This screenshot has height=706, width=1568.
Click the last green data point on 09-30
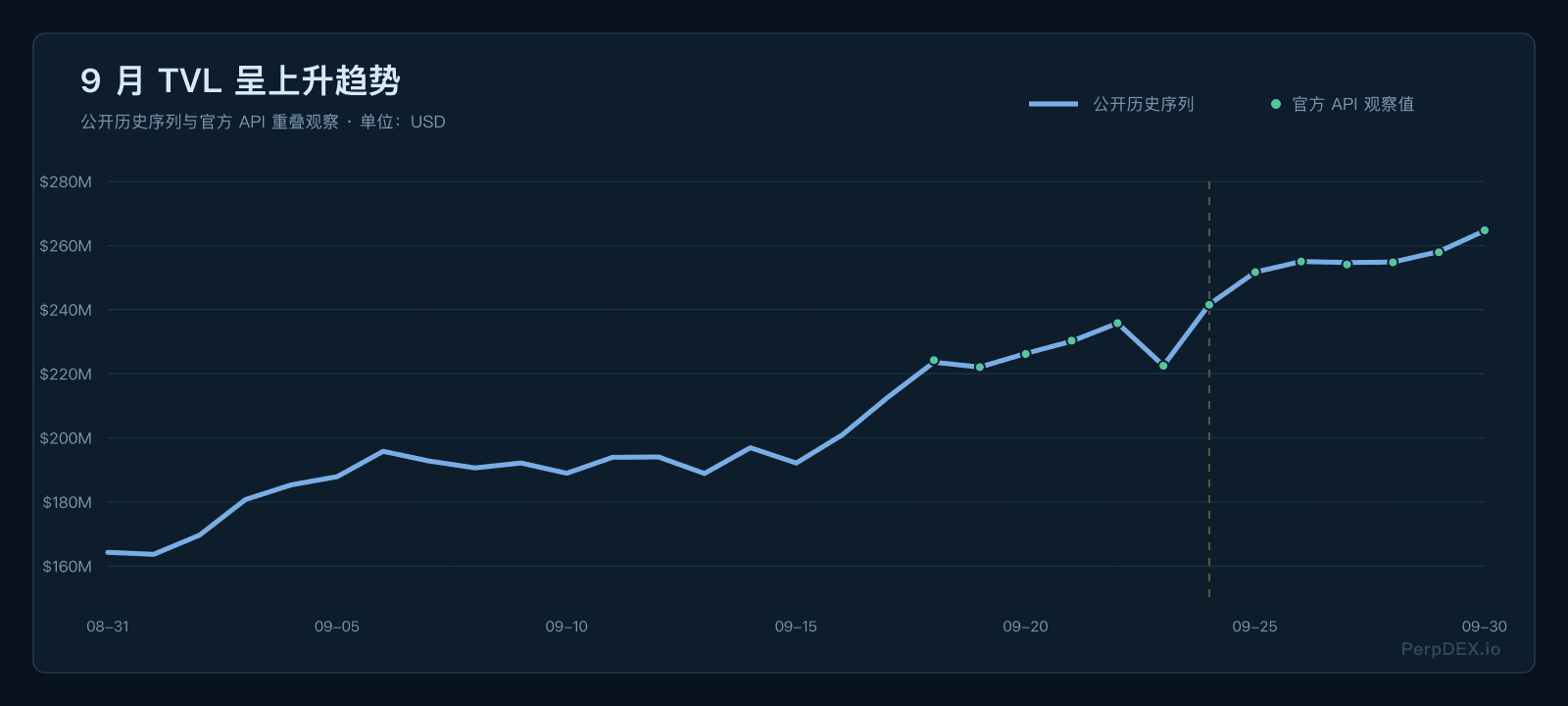click(x=1485, y=230)
